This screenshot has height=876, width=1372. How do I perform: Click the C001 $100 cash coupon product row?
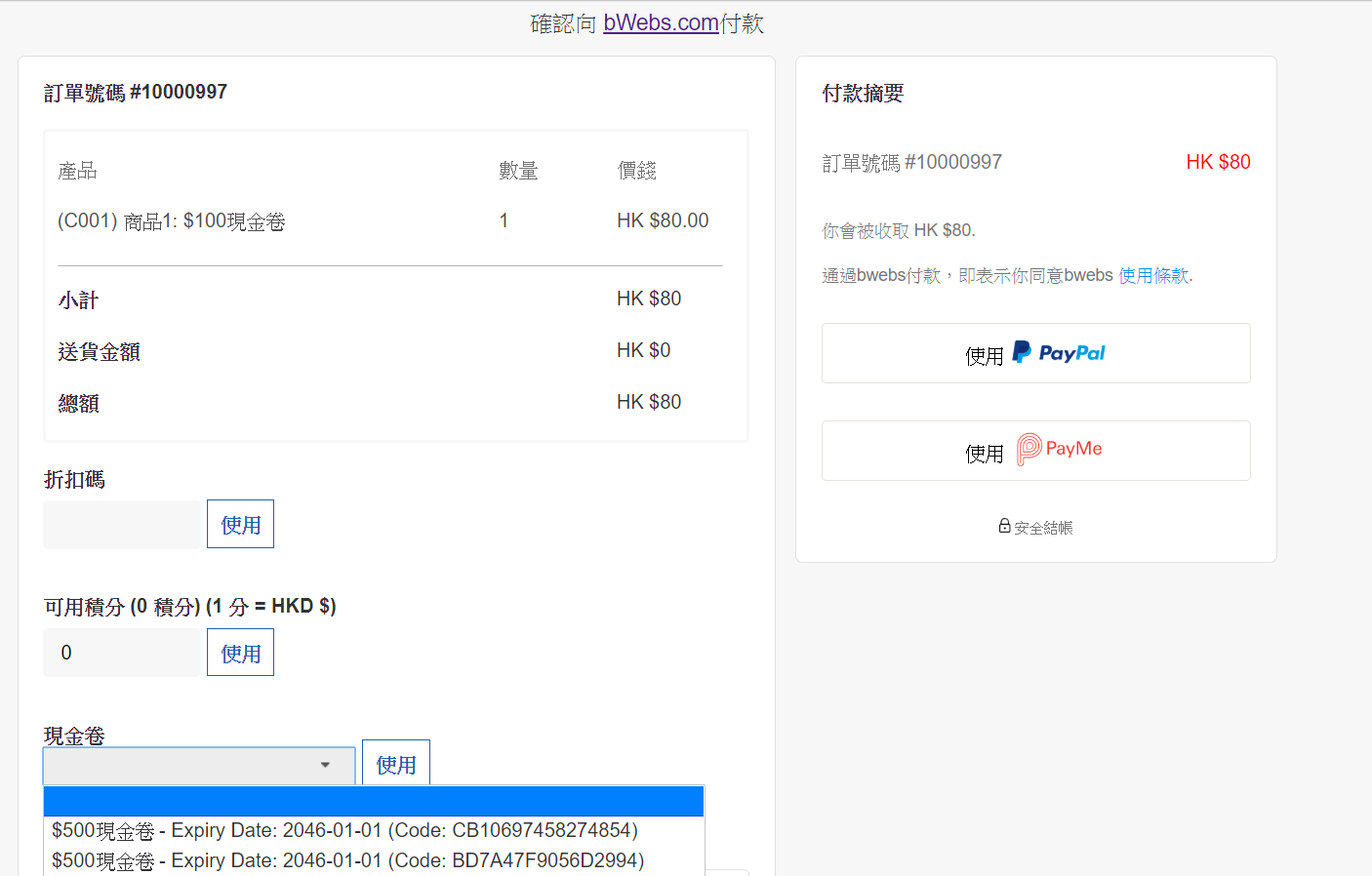click(172, 221)
